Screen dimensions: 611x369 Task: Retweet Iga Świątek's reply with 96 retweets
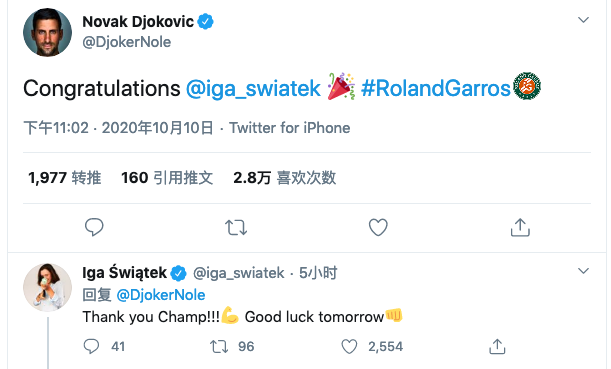point(219,346)
